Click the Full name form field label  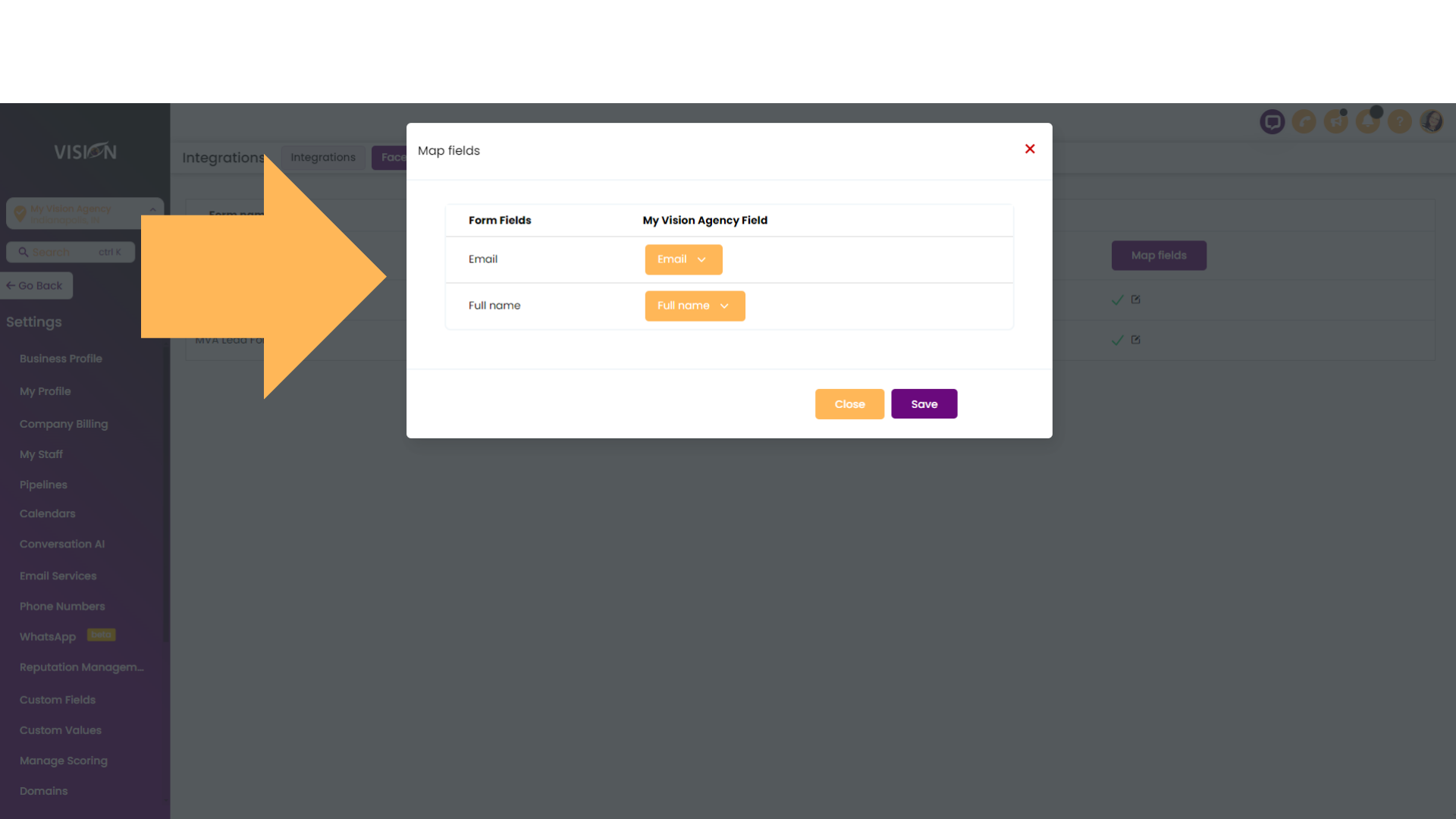(x=494, y=306)
